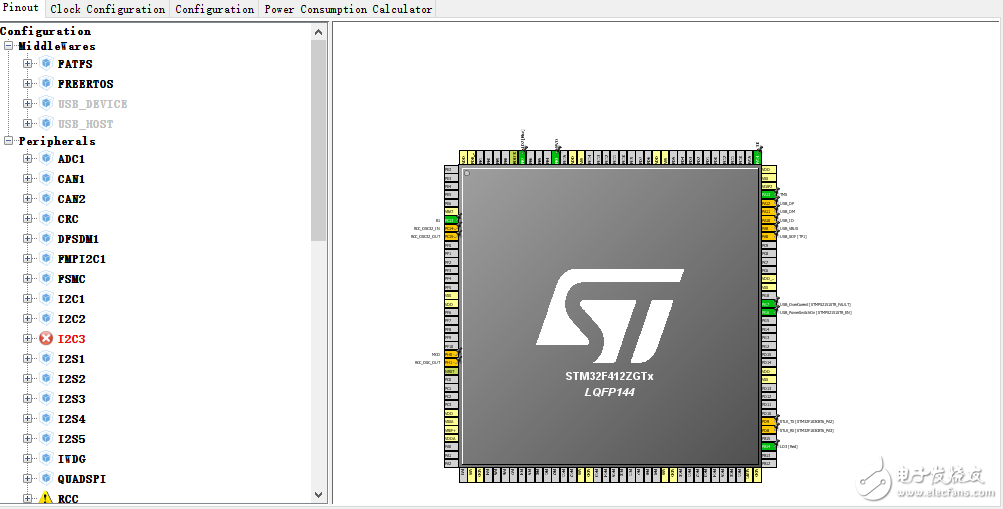Click the IWDG peripheral cube icon

[46, 458]
